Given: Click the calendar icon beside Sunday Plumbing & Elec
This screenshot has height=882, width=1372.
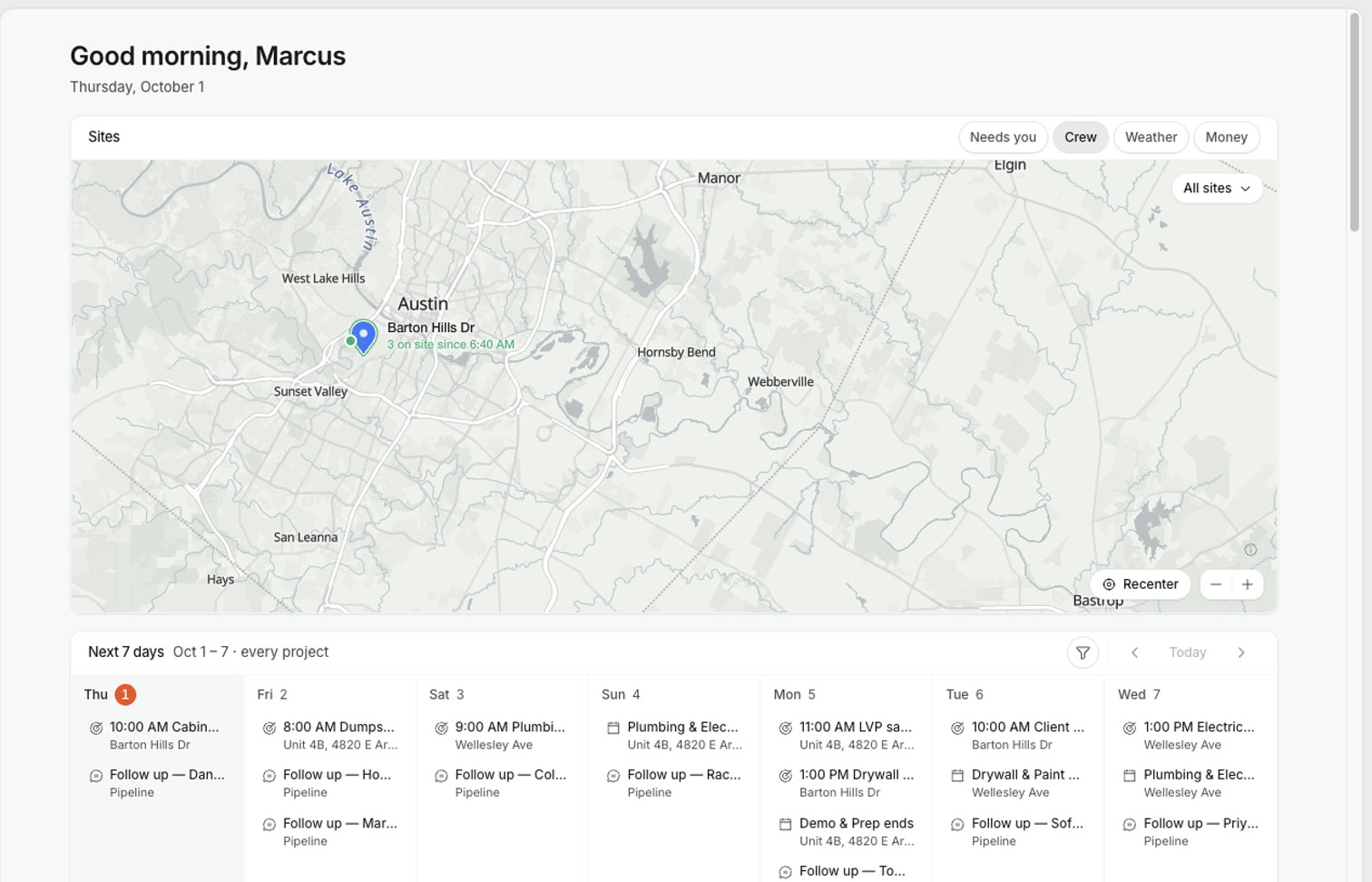Looking at the screenshot, I should [613, 728].
